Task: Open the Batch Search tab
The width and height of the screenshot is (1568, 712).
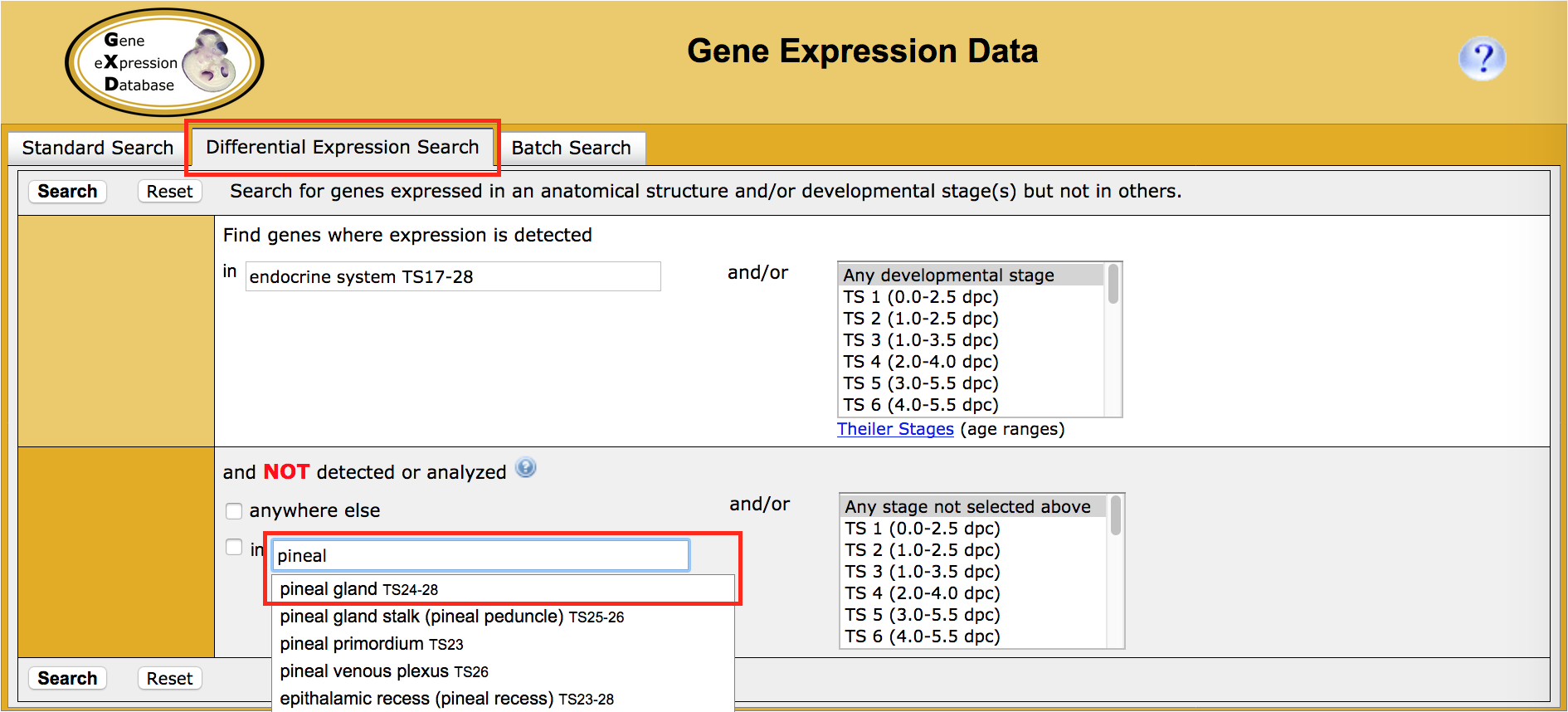Action: tap(571, 148)
